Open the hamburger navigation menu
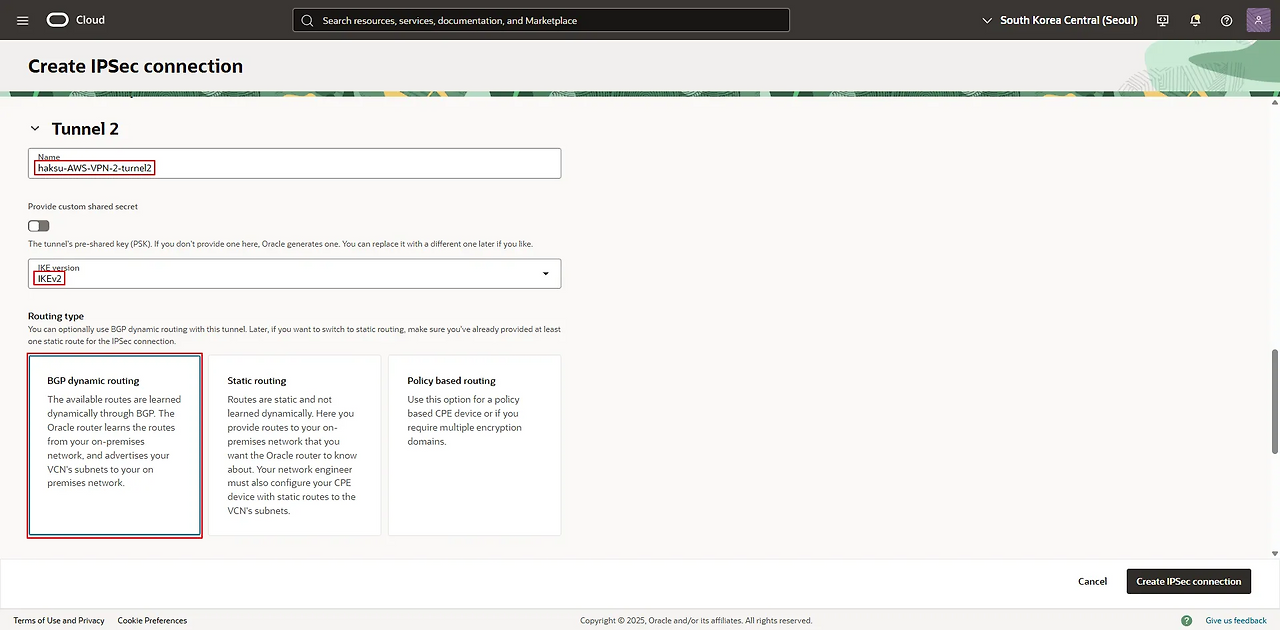This screenshot has height=630, width=1280. pos(23,20)
